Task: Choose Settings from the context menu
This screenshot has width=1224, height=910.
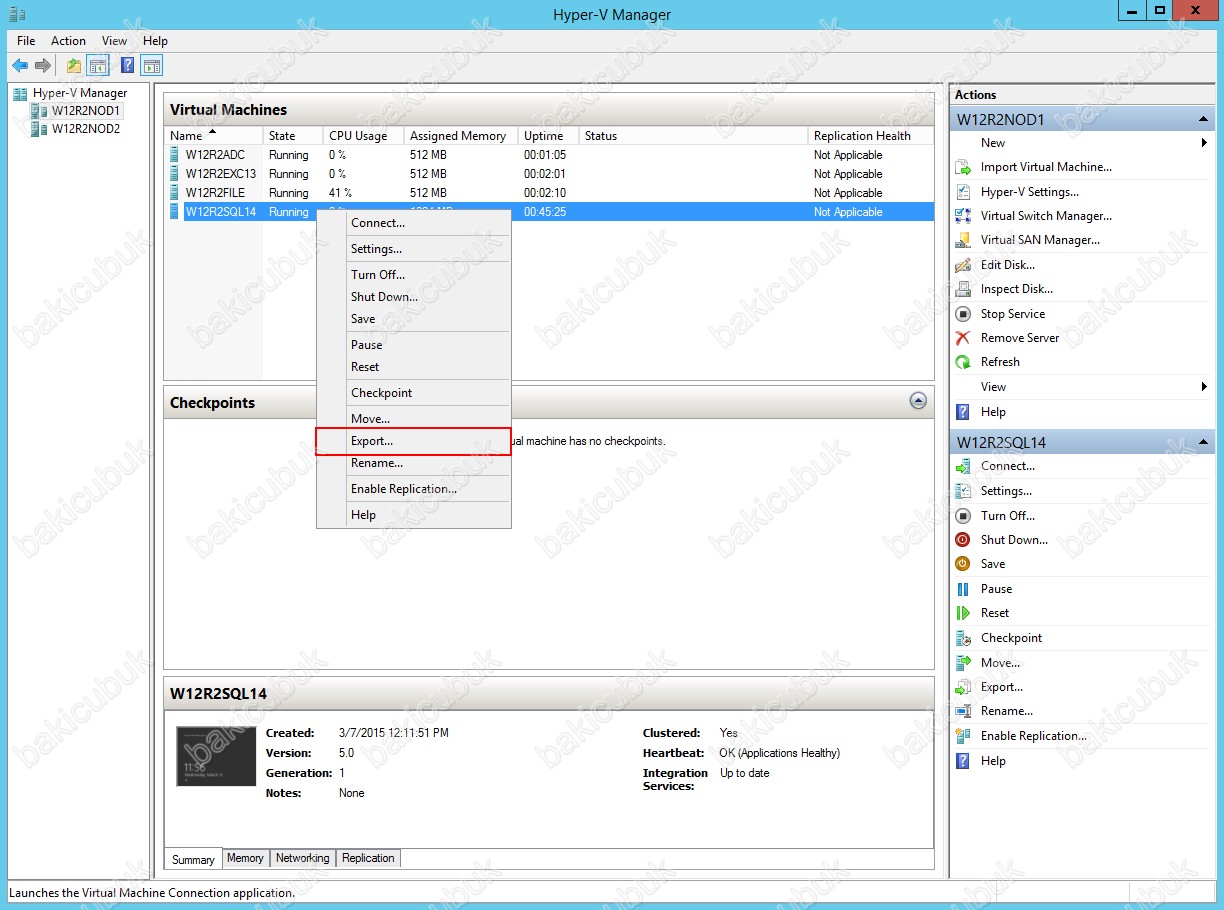Action: (414, 249)
